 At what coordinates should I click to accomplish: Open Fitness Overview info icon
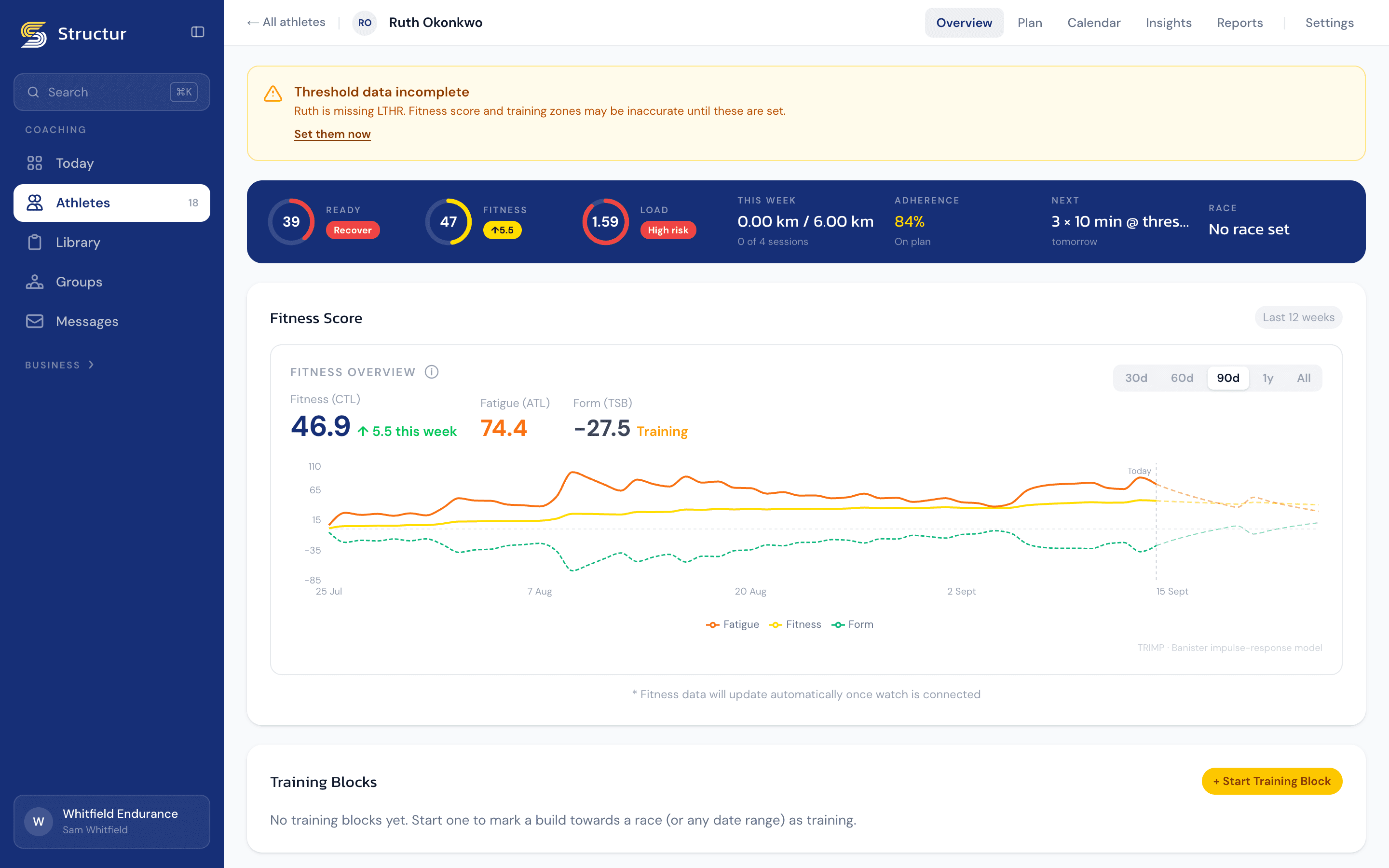tap(432, 372)
